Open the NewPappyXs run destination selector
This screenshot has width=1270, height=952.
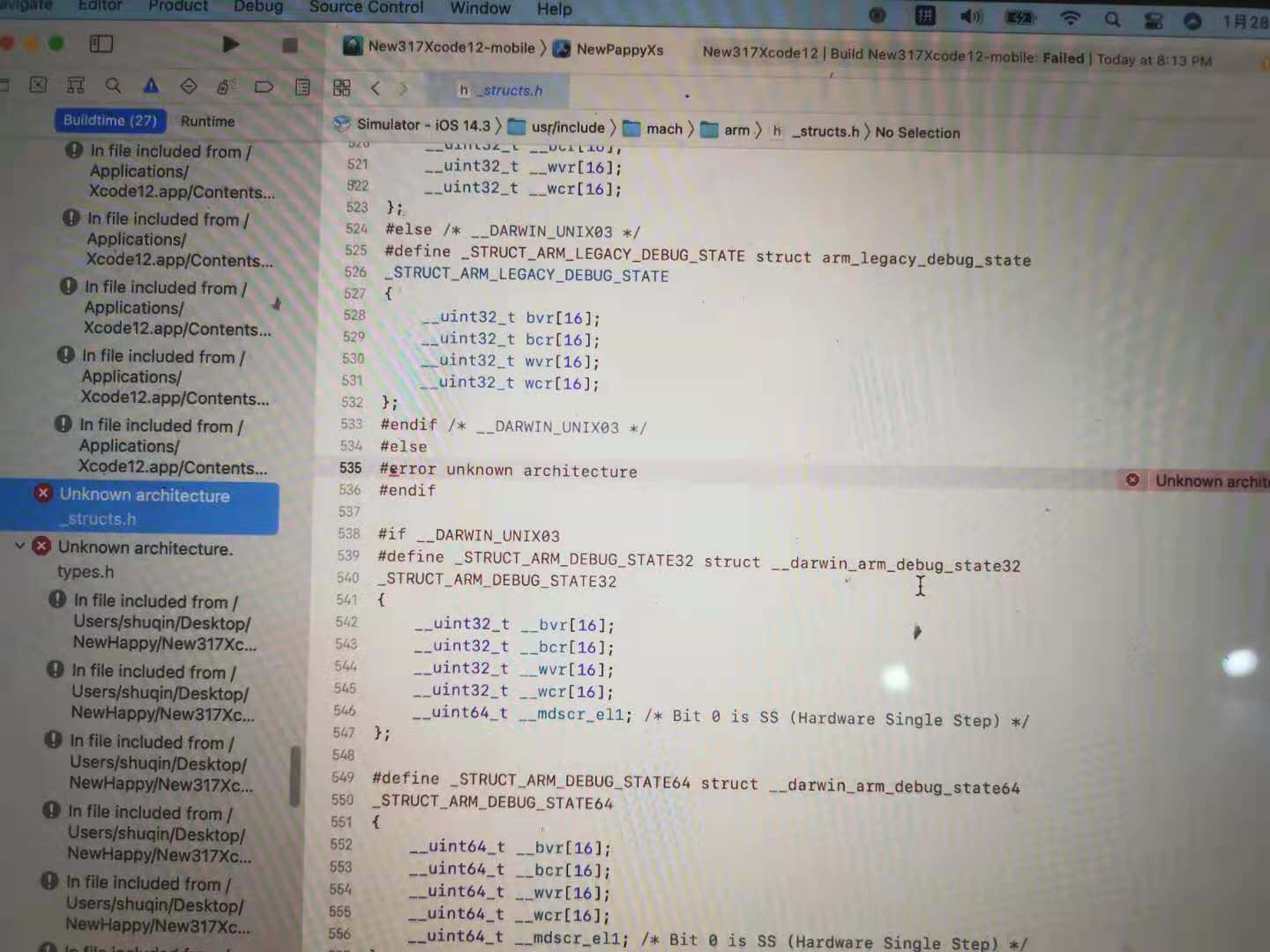click(x=609, y=49)
